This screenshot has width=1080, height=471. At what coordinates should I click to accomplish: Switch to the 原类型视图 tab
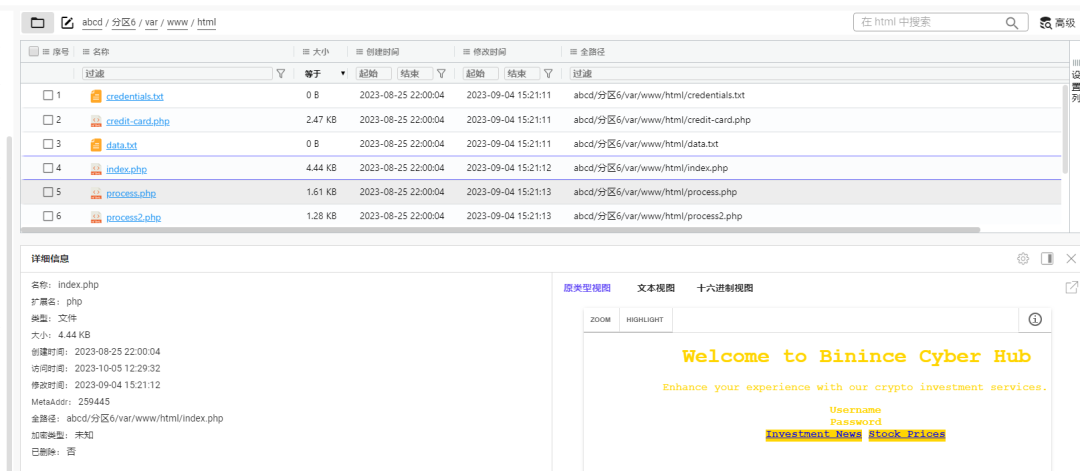[587, 288]
